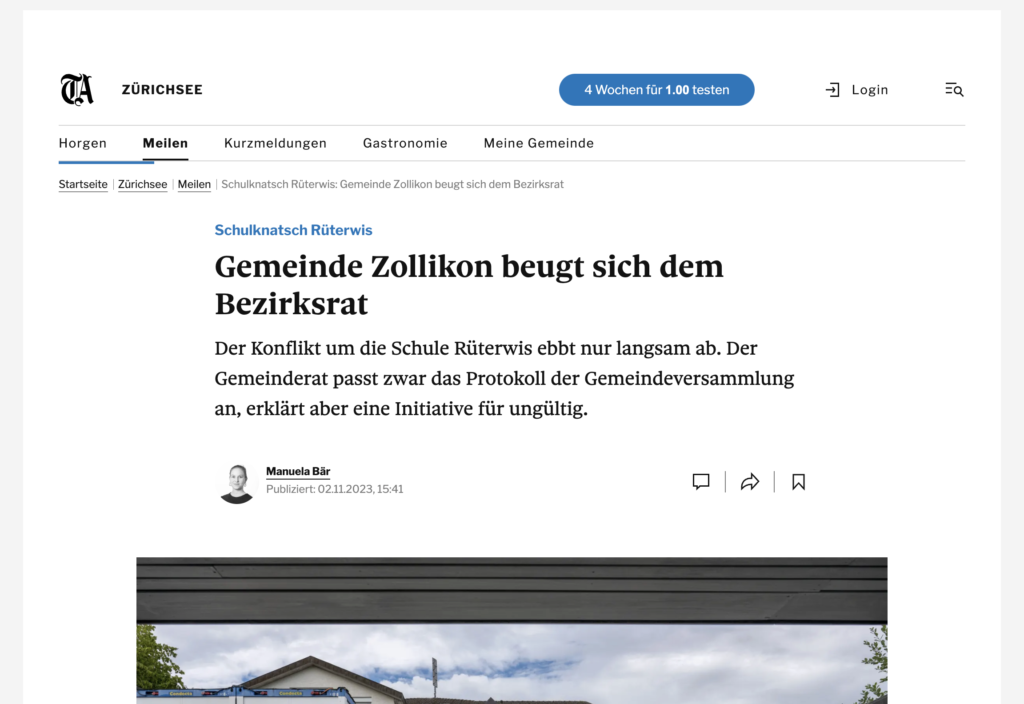Viewport: 1024px width, 704px height.
Task: Click the ZÜRICHSEE section title in header
Action: pyautogui.click(x=162, y=90)
